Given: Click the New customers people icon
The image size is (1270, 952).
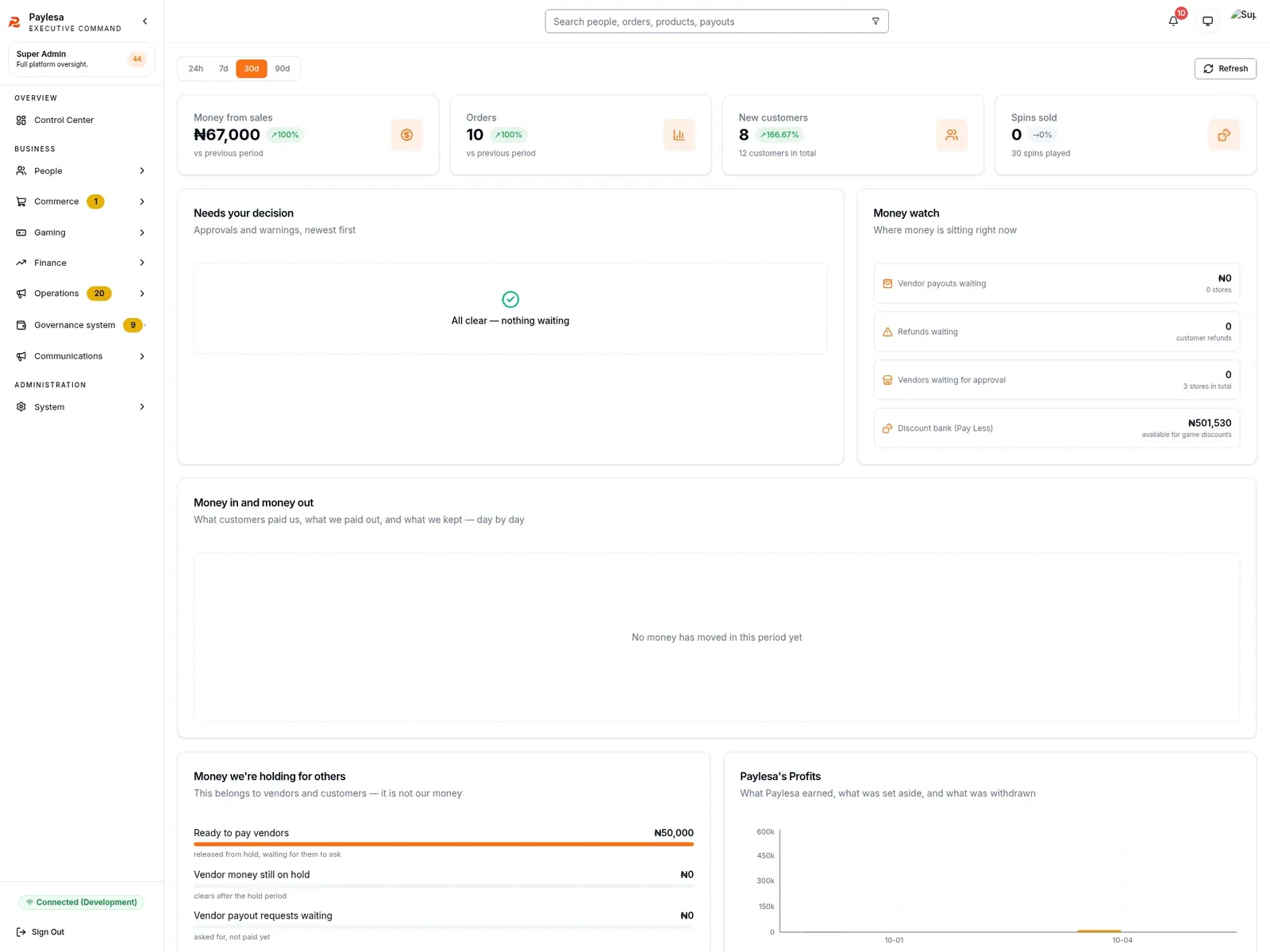Looking at the screenshot, I should click(951, 135).
